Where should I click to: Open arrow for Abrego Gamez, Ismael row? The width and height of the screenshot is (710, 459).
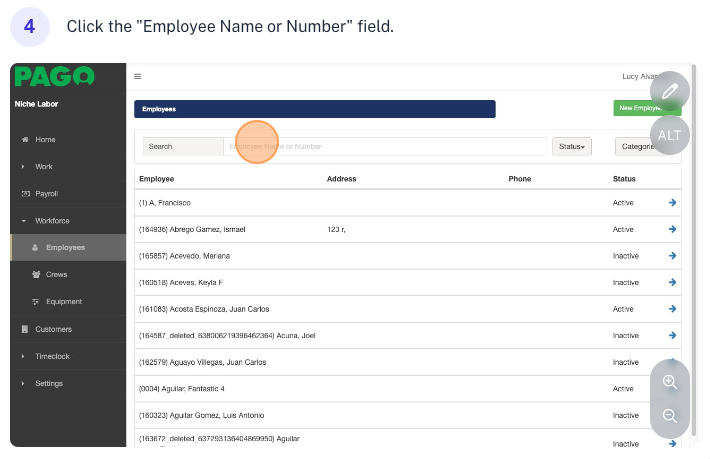(672, 229)
